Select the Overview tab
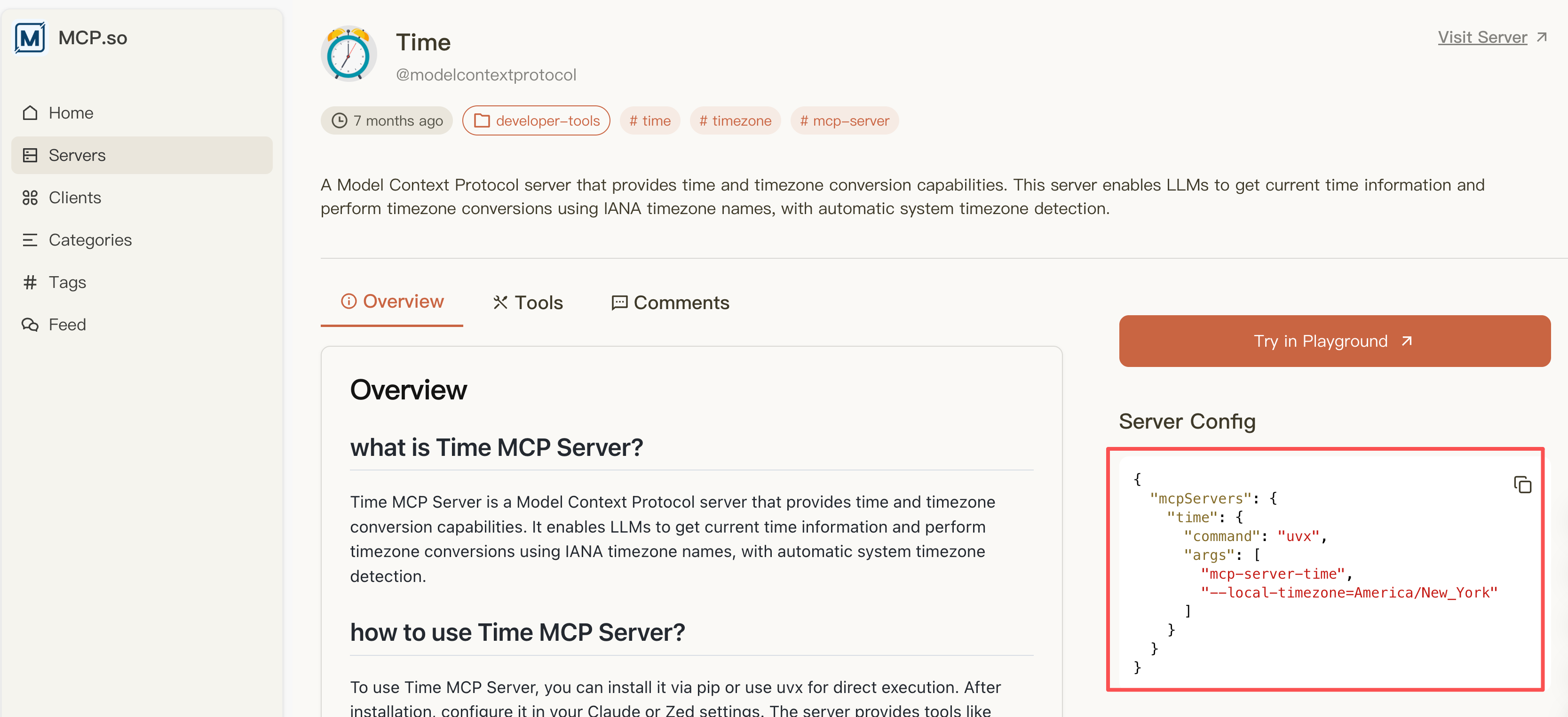 pos(392,301)
